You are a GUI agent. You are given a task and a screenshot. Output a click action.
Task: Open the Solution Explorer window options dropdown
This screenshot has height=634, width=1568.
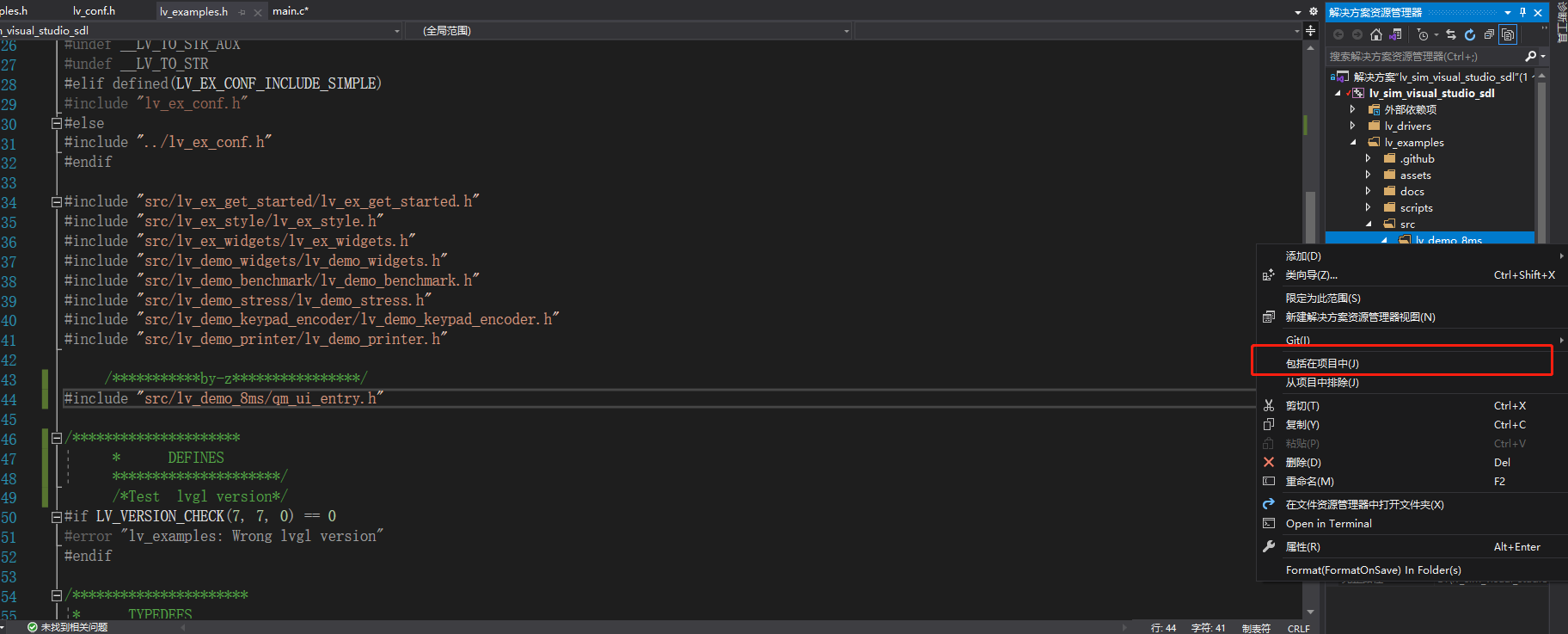coord(1508,12)
